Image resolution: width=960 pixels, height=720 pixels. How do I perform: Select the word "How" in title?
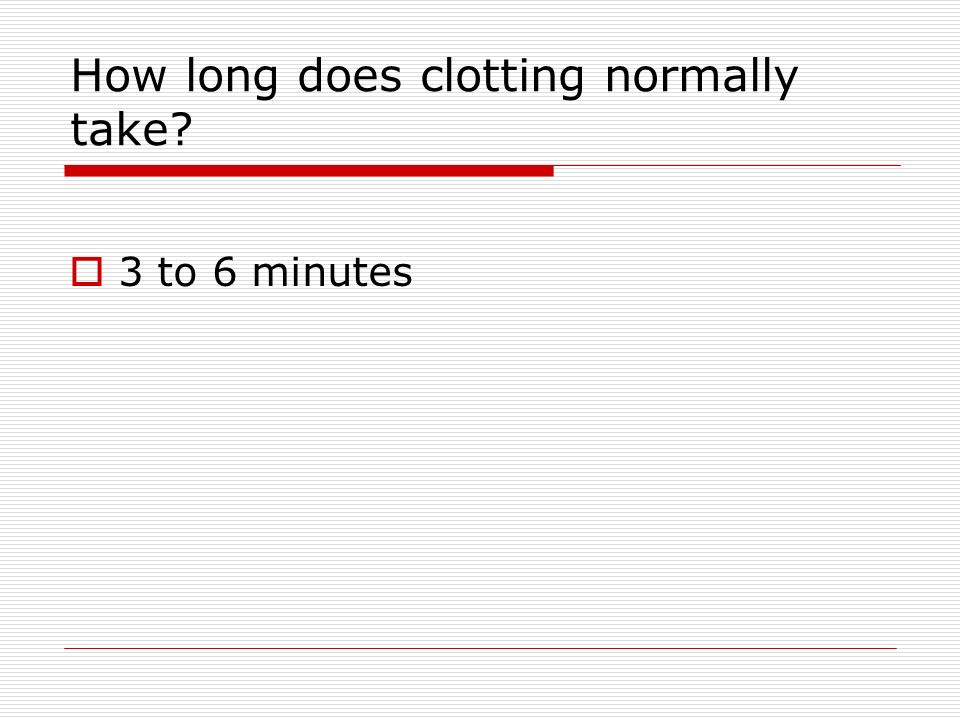[119, 76]
